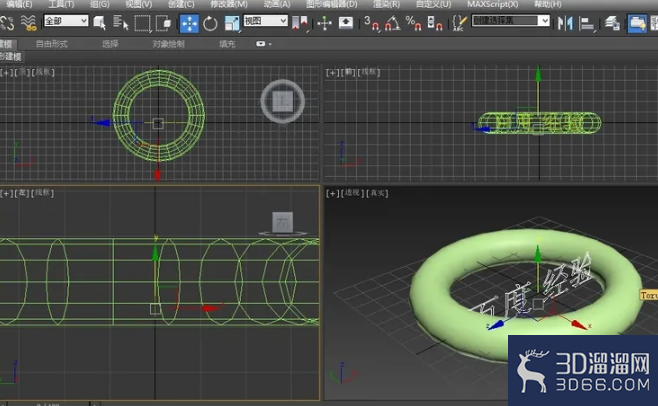
Task: Click the 多边形建模 panel label
Action: (x=11, y=57)
